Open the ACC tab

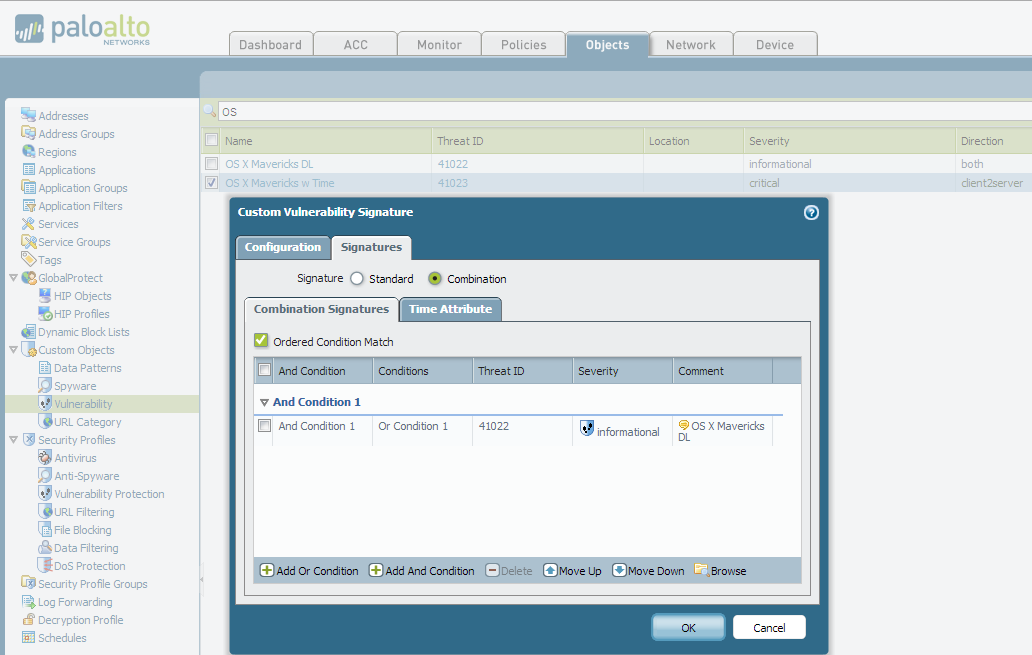(355, 44)
